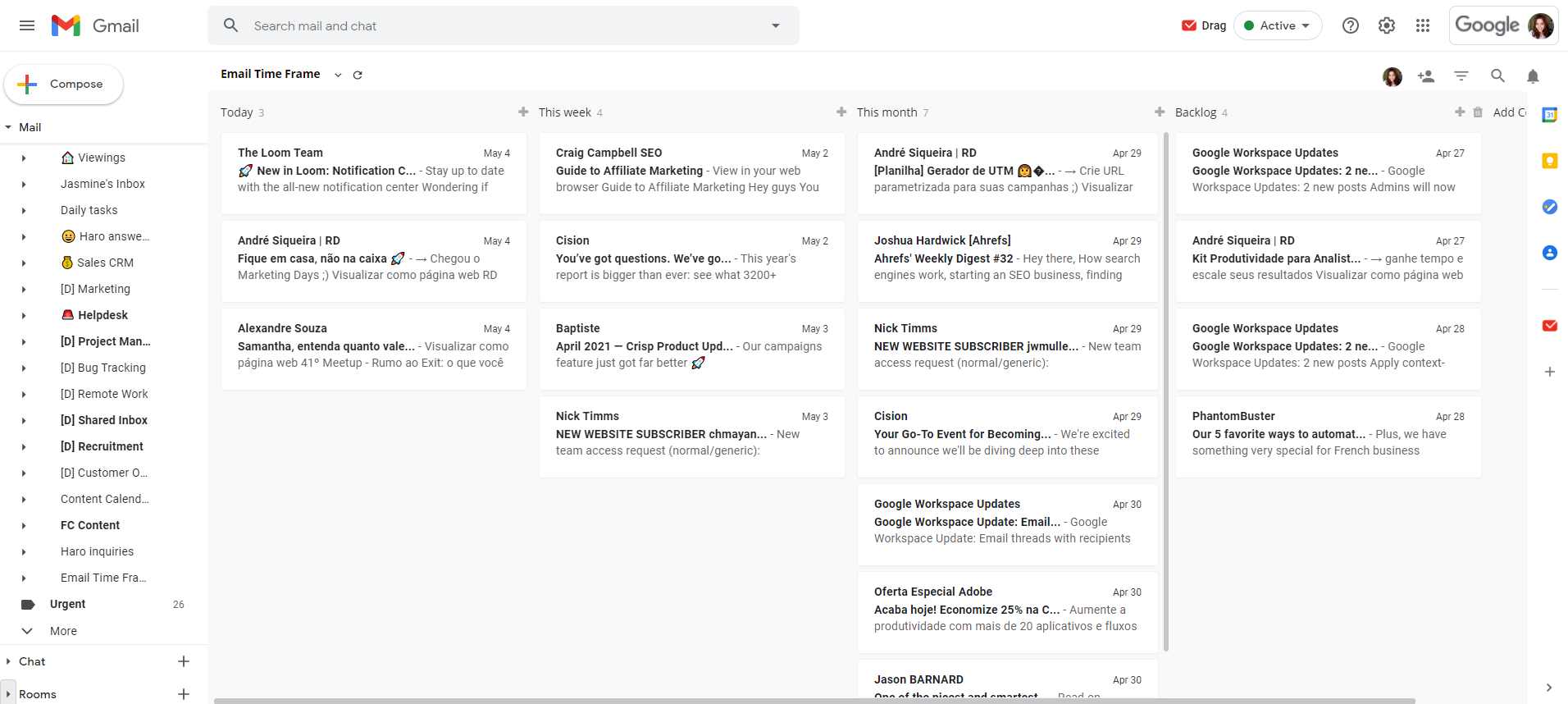Open Jasmine's Inbox label
Screen dimensions: 1568x704
click(x=103, y=184)
